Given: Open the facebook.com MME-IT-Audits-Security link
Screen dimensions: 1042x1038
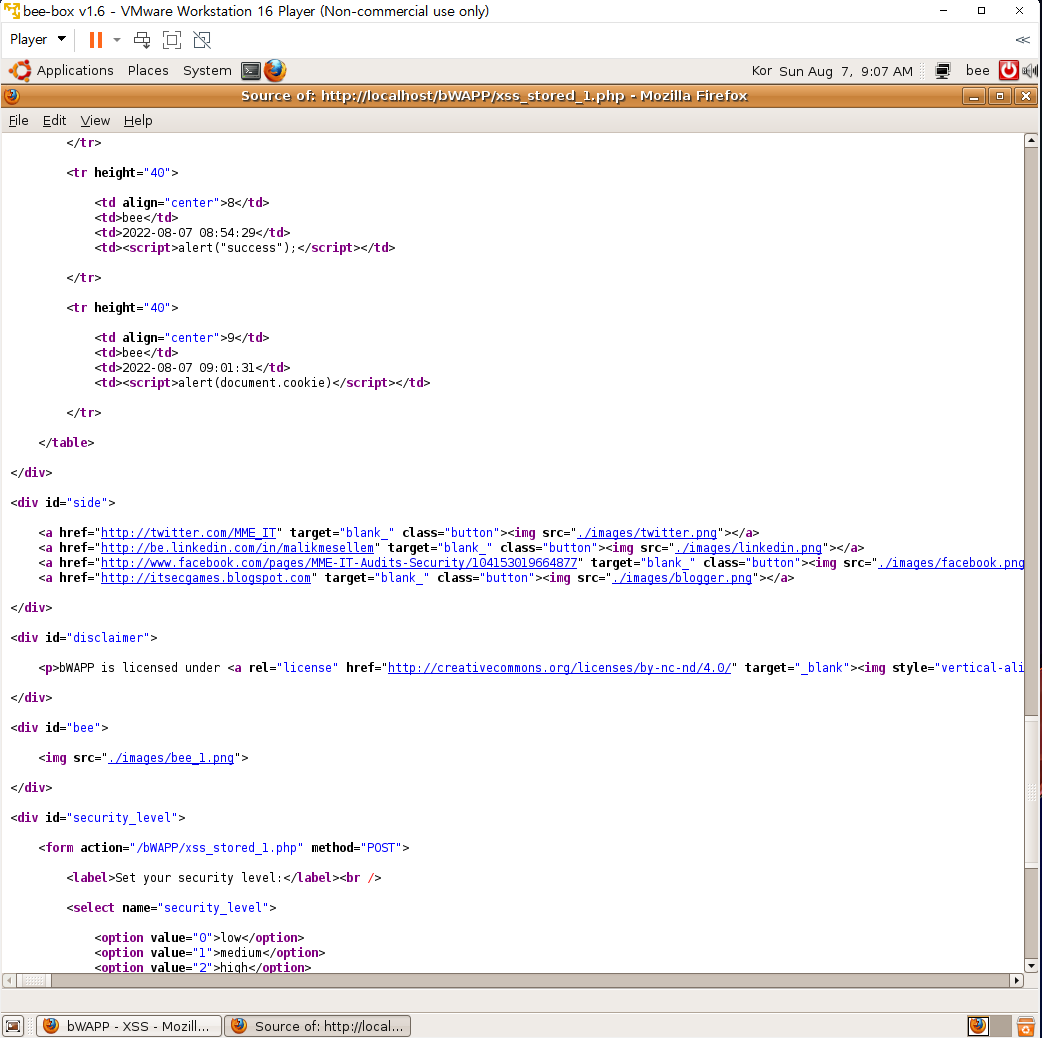Looking at the screenshot, I should click(339, 563).
